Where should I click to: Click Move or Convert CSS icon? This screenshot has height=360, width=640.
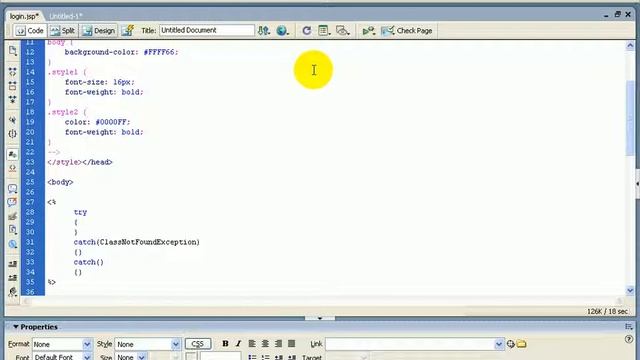point(13,244)
